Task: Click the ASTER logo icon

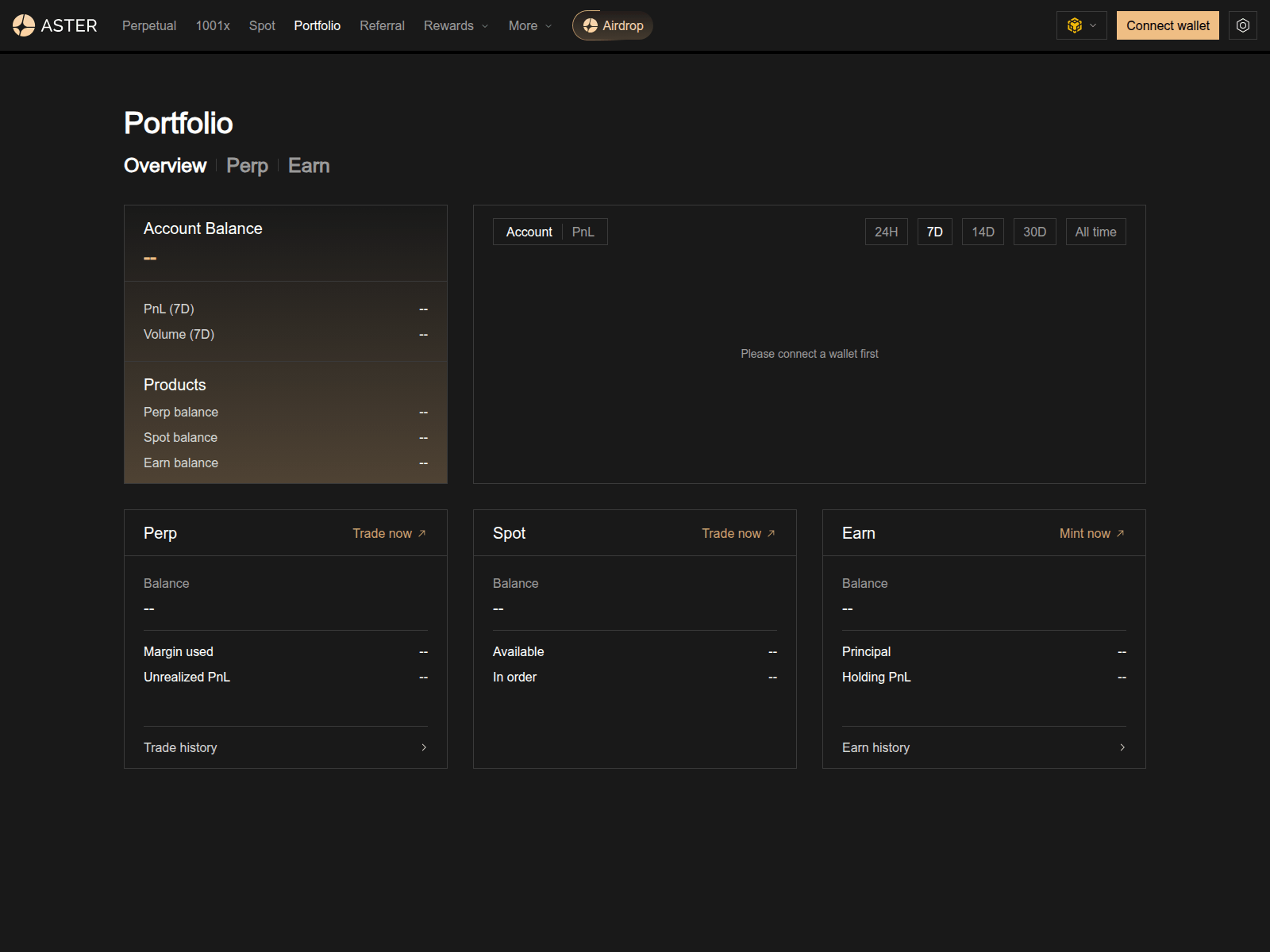Action: (24, 25)
